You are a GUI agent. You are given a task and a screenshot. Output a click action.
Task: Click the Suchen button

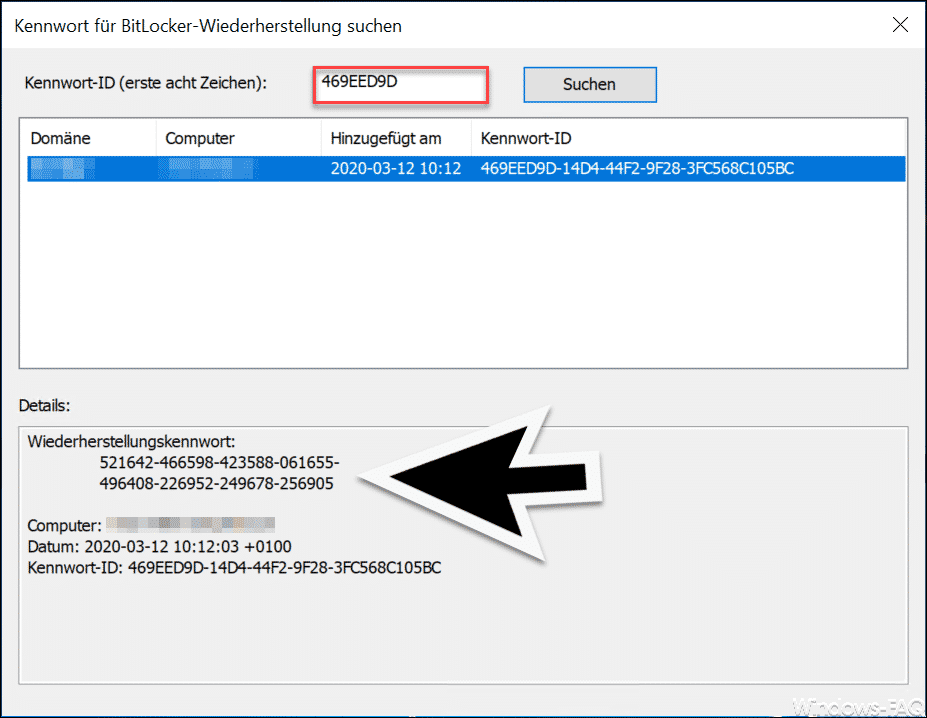(x=589, y=85)
